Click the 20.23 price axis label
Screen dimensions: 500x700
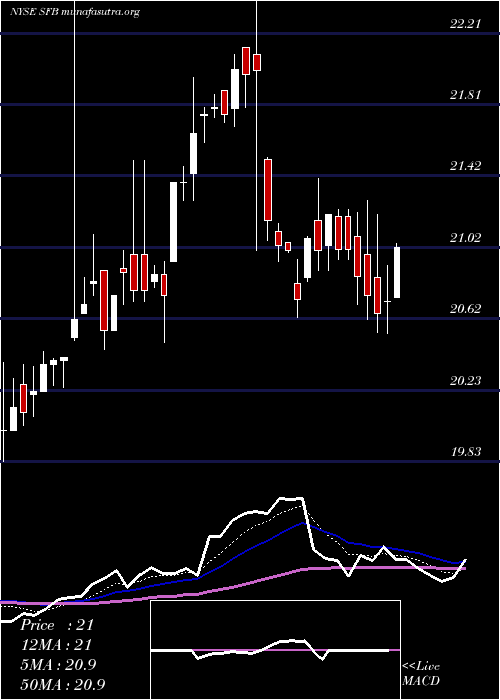(465, 380)
